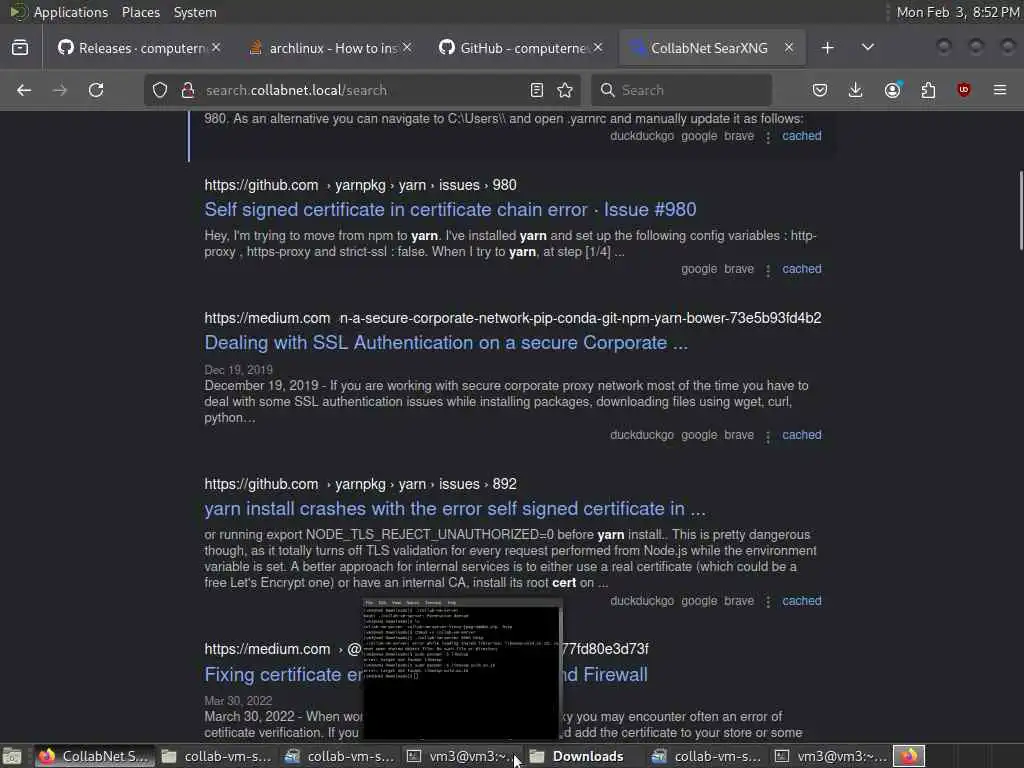Open the uBlock Origin extension icon

pyautogui.click(x=963, y=90)
